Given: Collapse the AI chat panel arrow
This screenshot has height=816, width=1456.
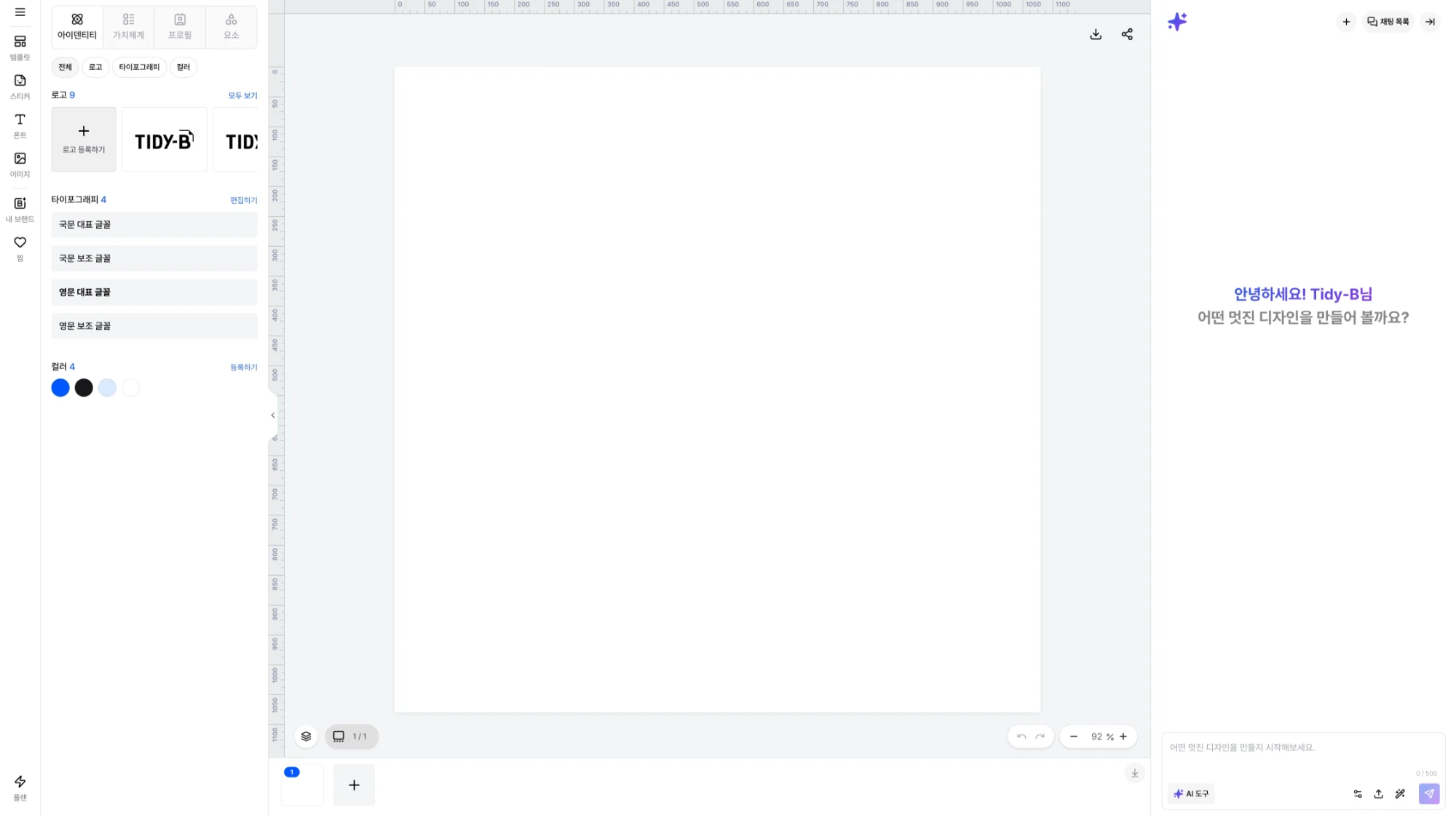Looking at the screenshot, I should click(1431, 22).
